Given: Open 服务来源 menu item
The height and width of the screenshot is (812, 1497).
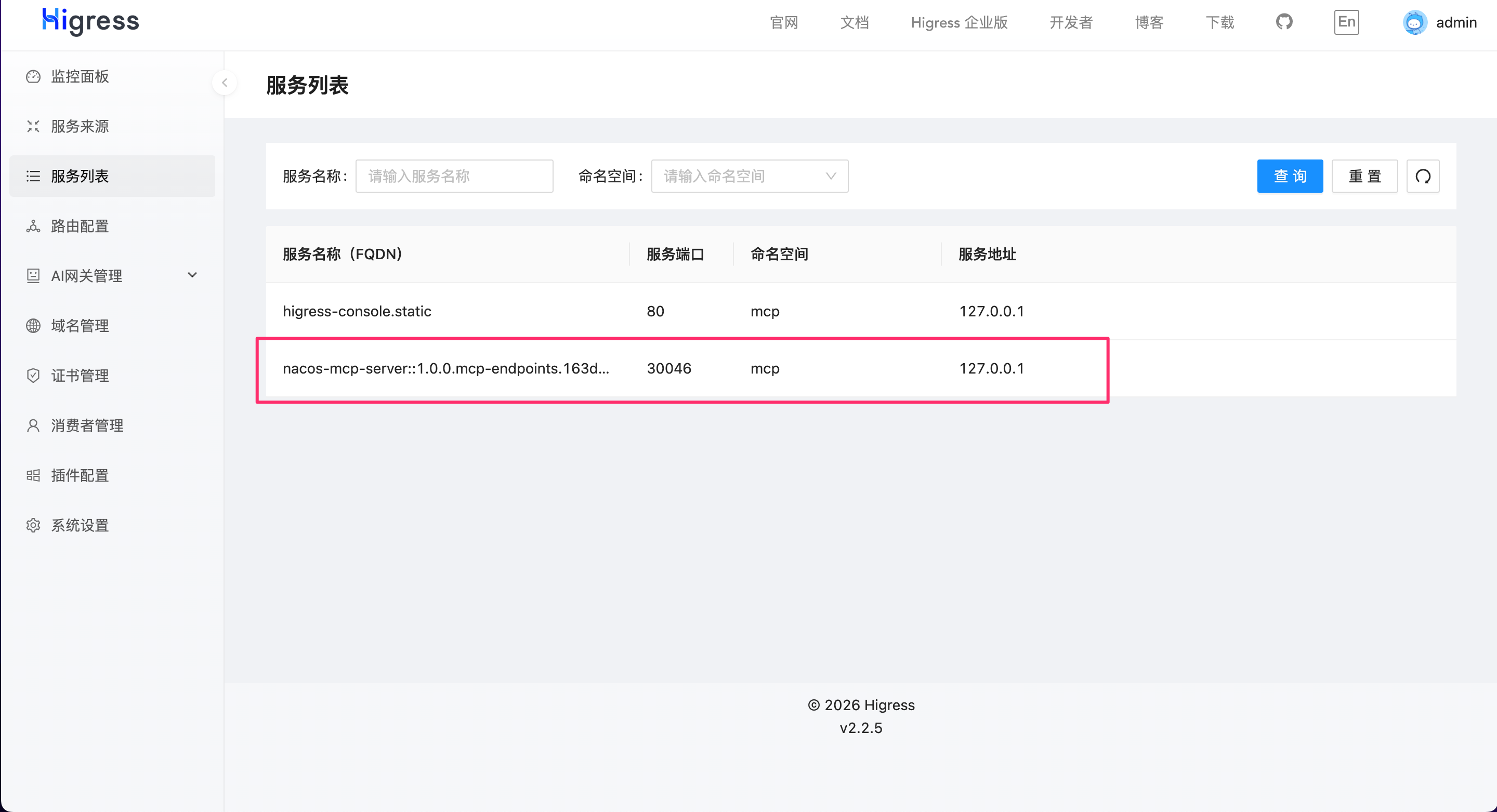Looking at the screenshot, I should click(112, 126).
